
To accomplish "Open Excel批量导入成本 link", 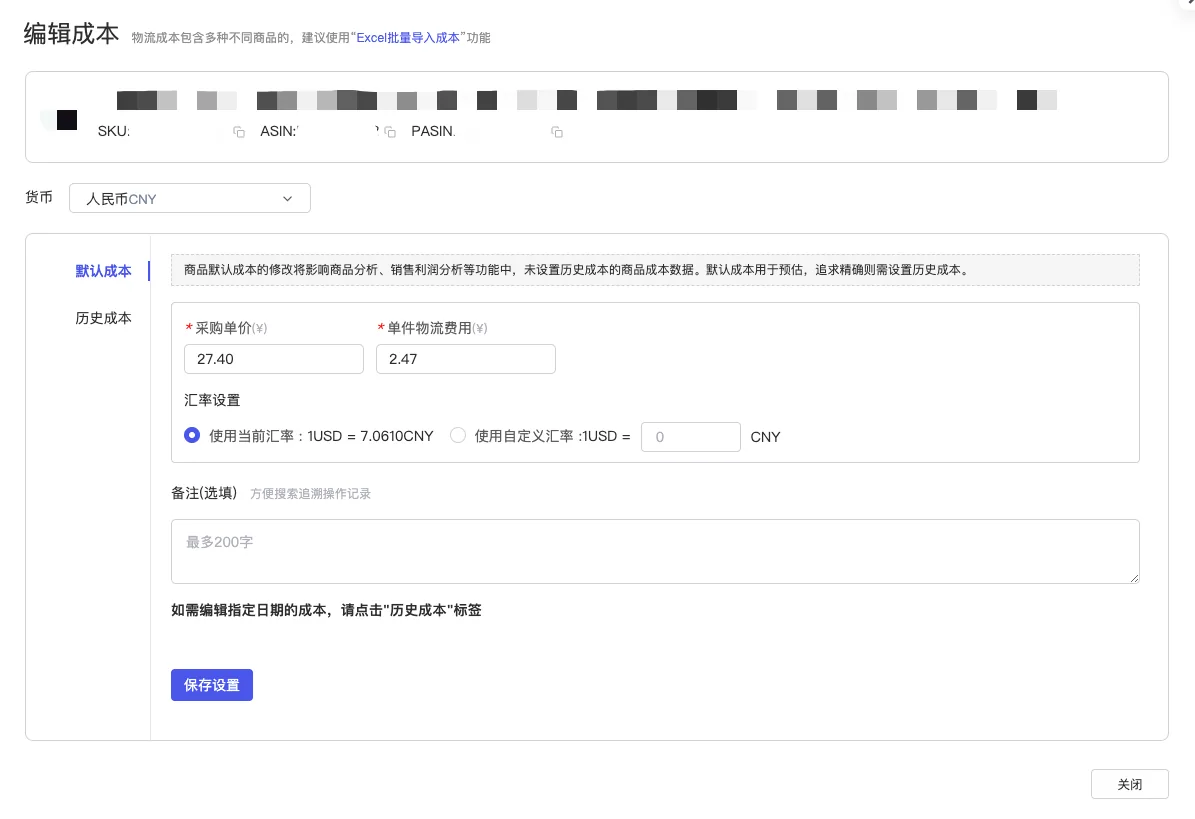I will [x=408, y=37].
